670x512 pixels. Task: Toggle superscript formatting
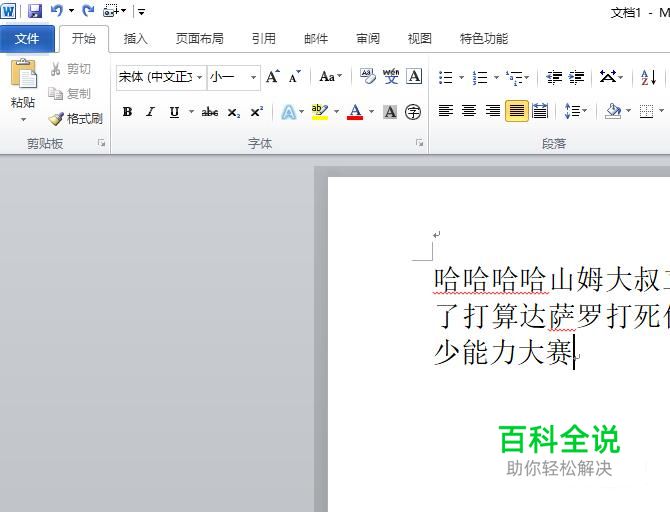coord(256,112)
